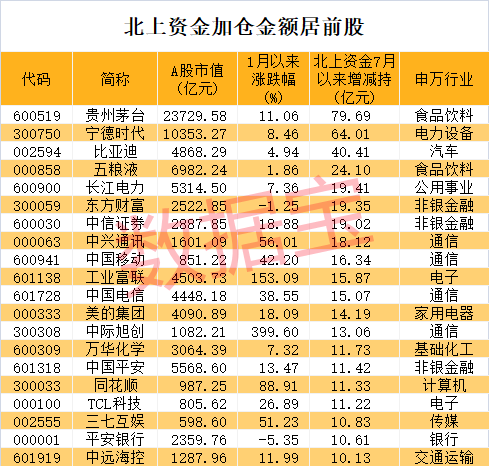Click the 中远海控 name cell

[115, 457]
